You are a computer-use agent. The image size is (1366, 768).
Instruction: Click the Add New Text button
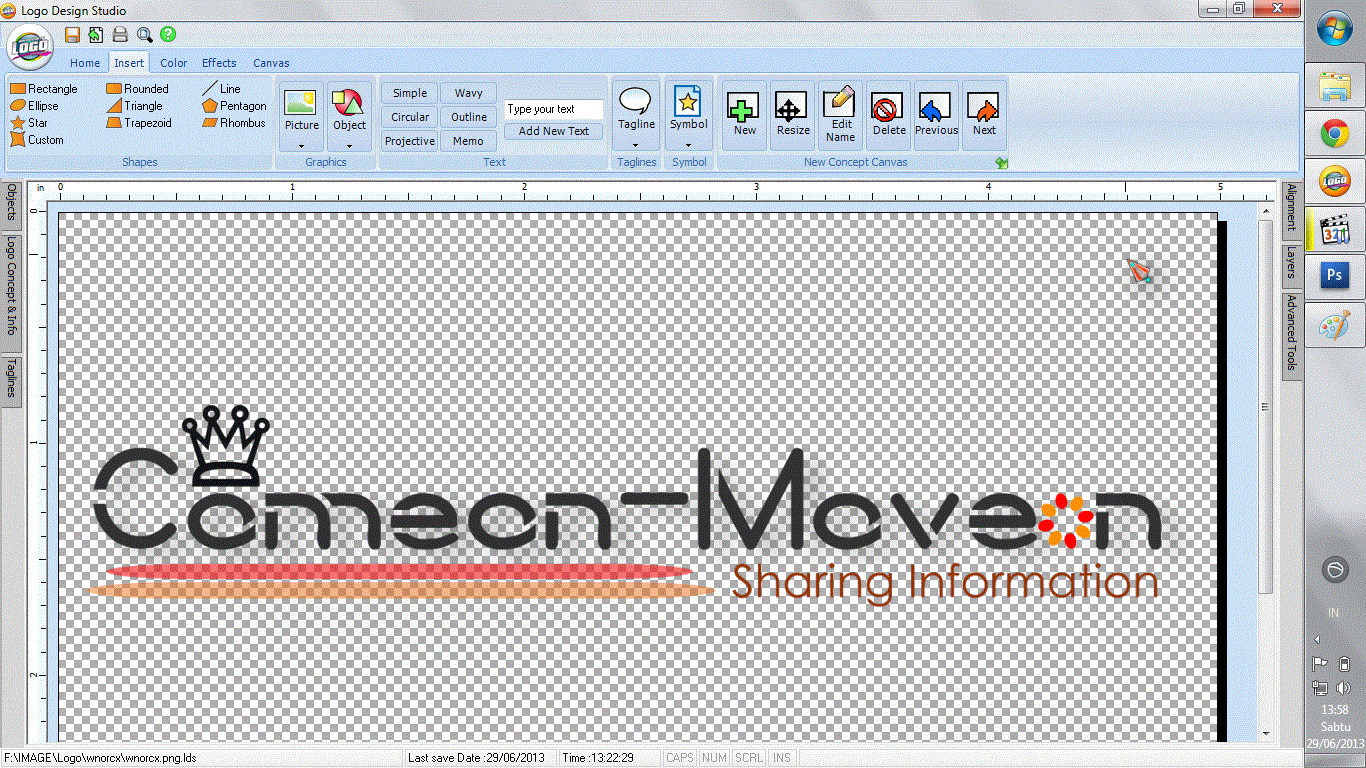(x=554, y=131)
